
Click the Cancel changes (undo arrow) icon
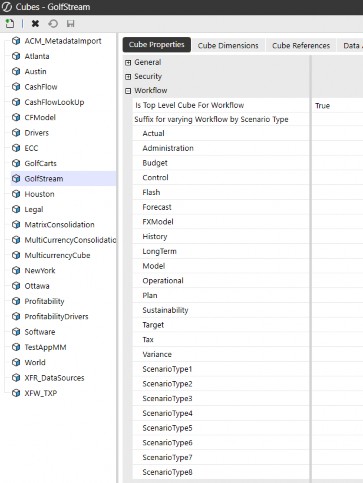coord(53,24)
